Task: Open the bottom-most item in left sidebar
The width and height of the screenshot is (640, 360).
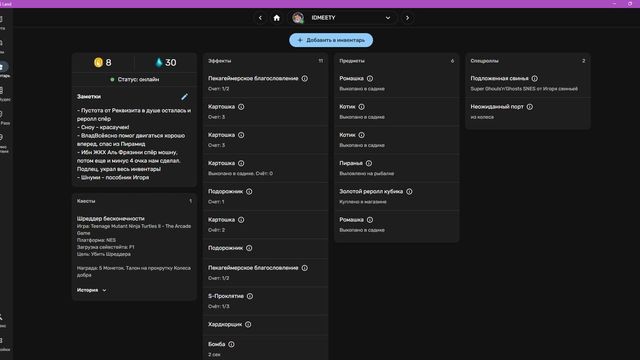Action: point(3,343)
